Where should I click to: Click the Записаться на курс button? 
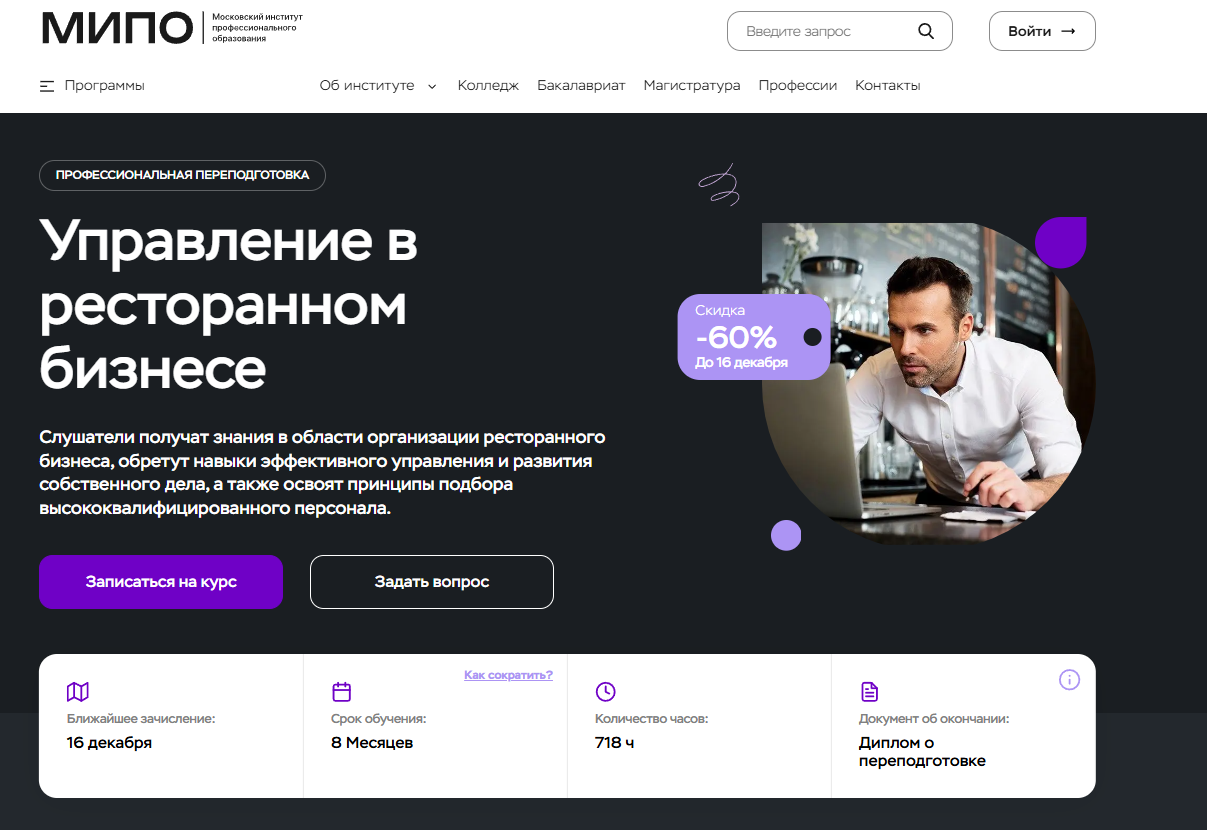point(161,582)
